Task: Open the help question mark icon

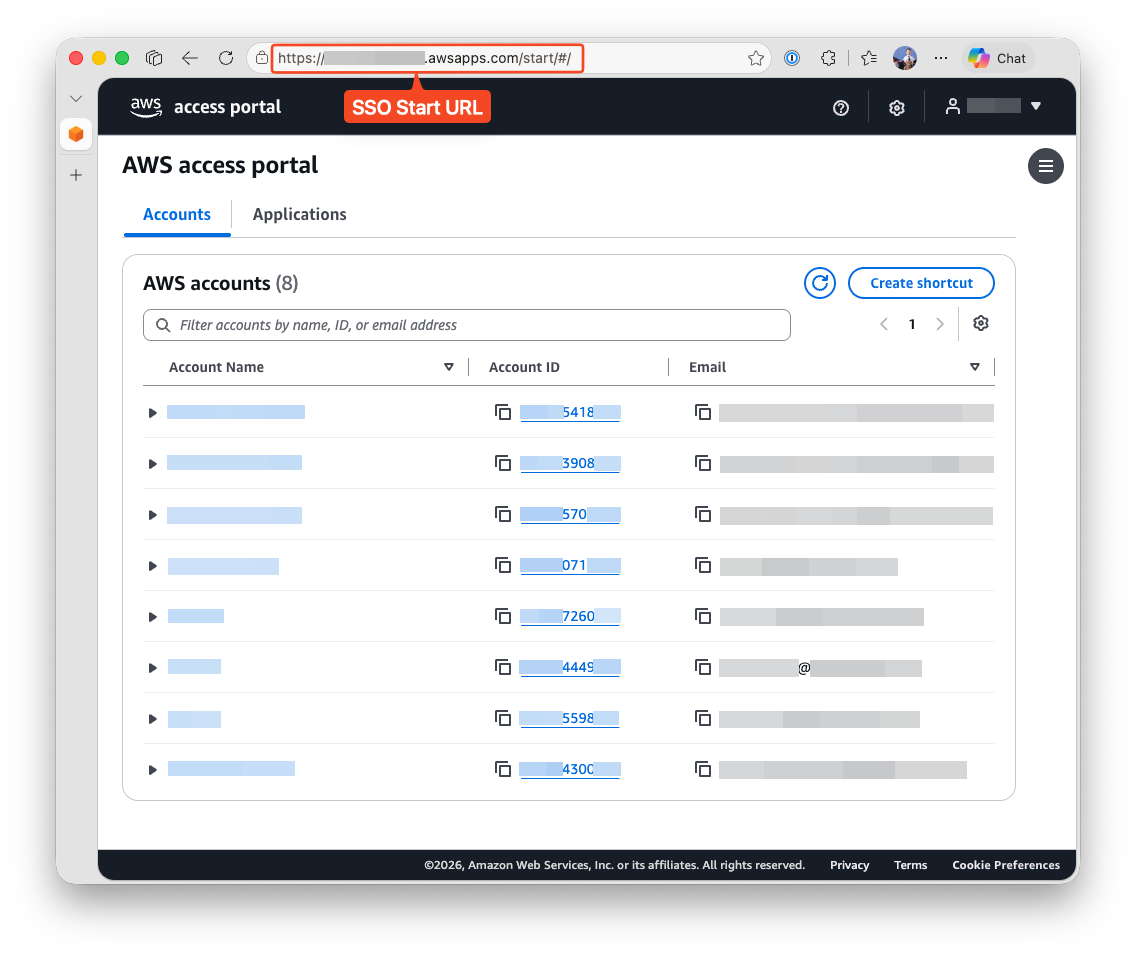Action: tap(840, 108)
